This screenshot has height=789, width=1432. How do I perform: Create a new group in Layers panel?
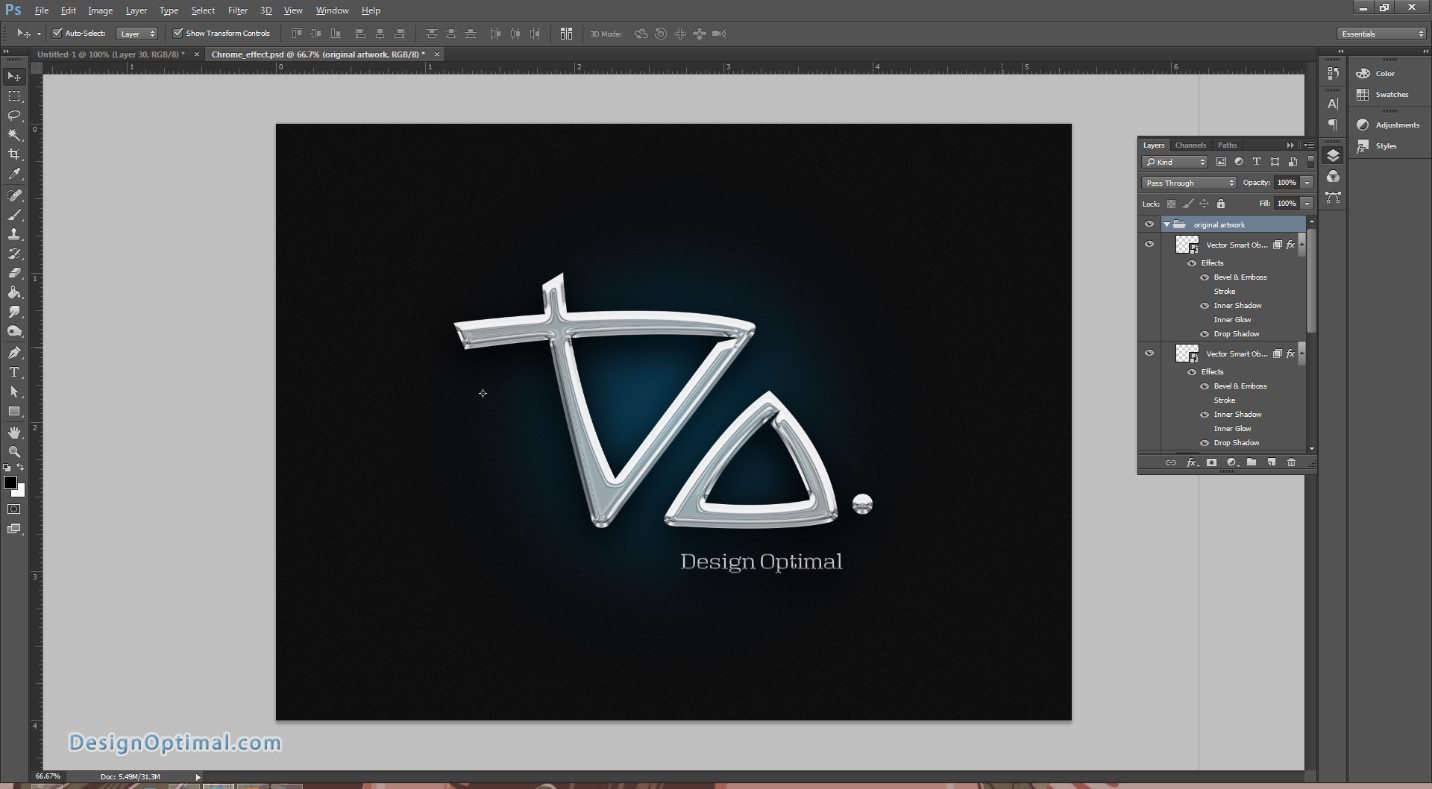point(1251,463)
